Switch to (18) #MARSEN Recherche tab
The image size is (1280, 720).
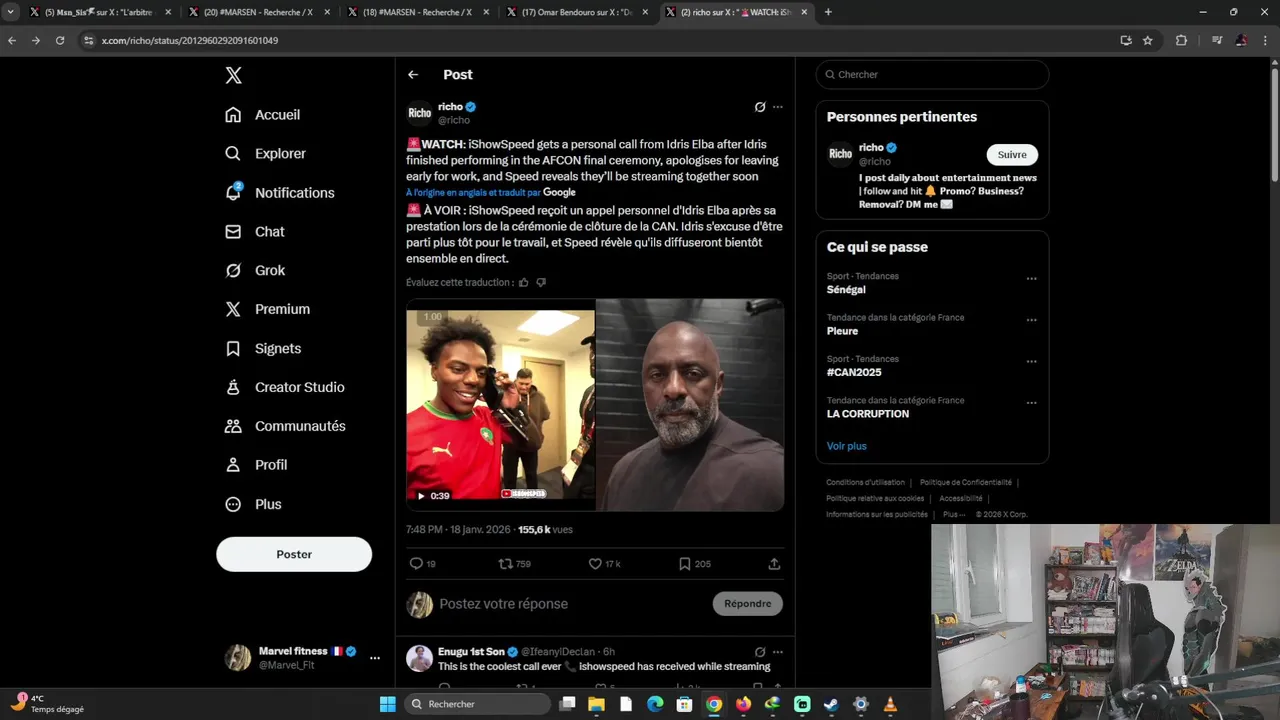pos(417,12)
